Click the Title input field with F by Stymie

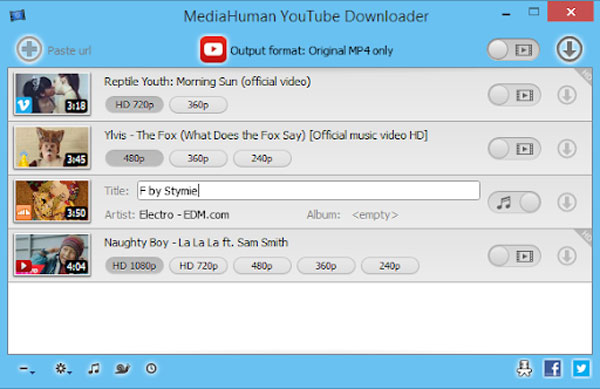(308, 190)
